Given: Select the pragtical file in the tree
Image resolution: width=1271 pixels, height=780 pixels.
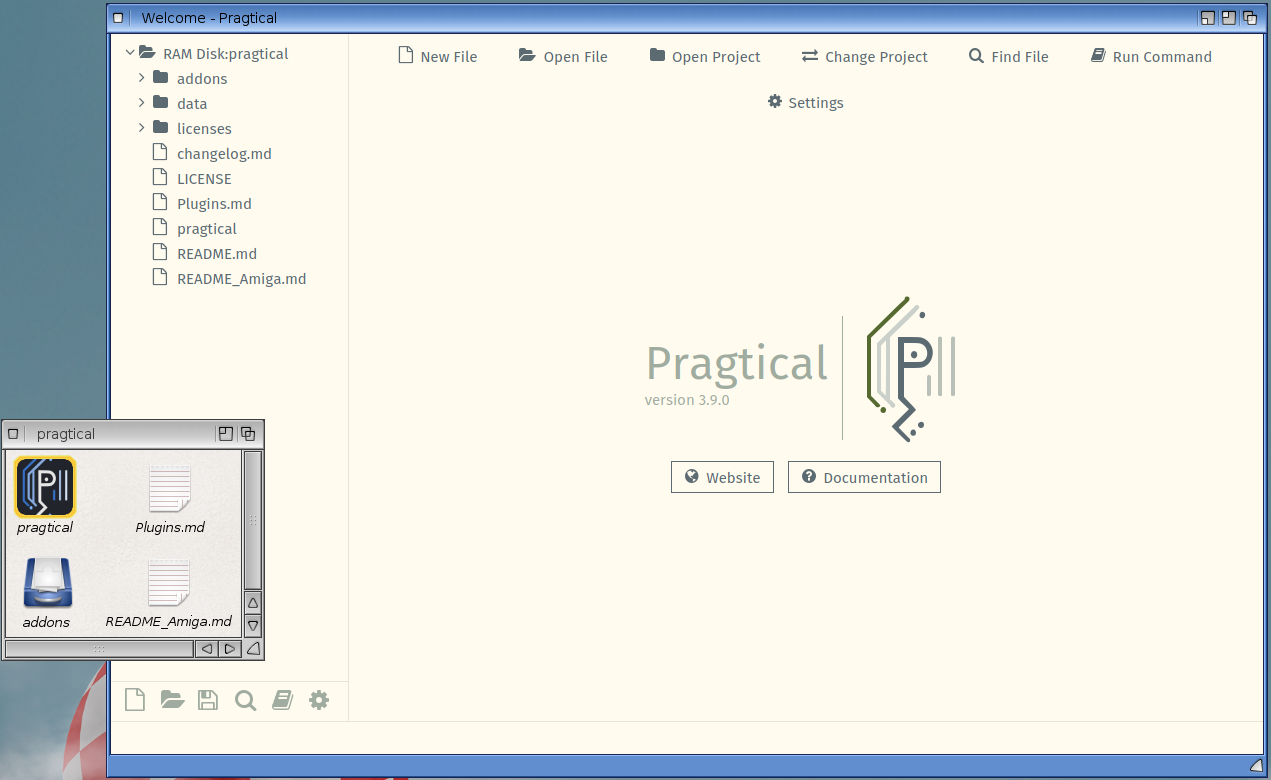Looking at the screenshot, I should click(x=207, y=228).
